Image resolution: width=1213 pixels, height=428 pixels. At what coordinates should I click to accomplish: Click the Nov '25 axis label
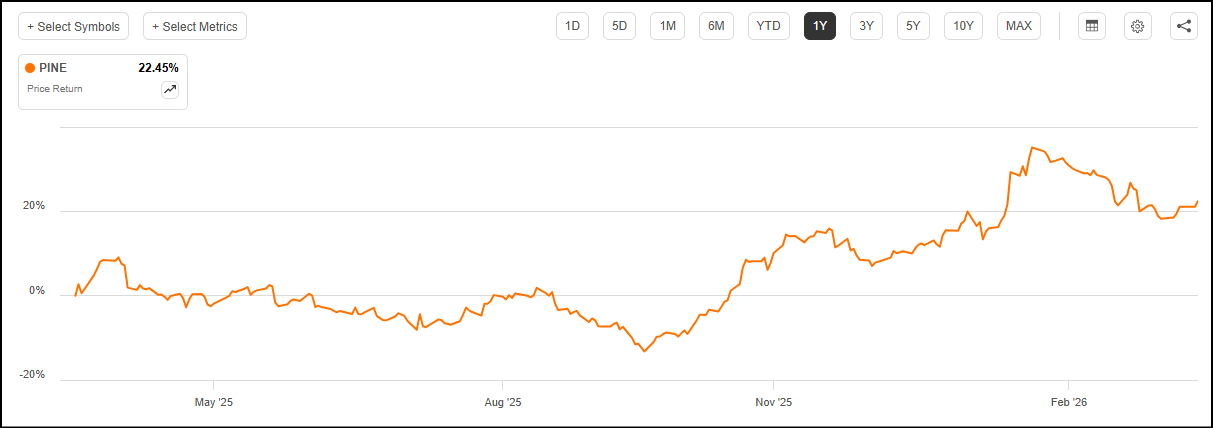click(x=773, y=403)
